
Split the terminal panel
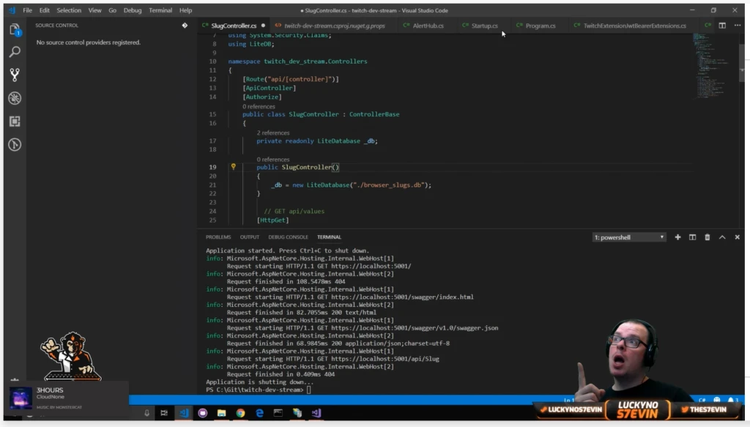[x=692, y=237]
